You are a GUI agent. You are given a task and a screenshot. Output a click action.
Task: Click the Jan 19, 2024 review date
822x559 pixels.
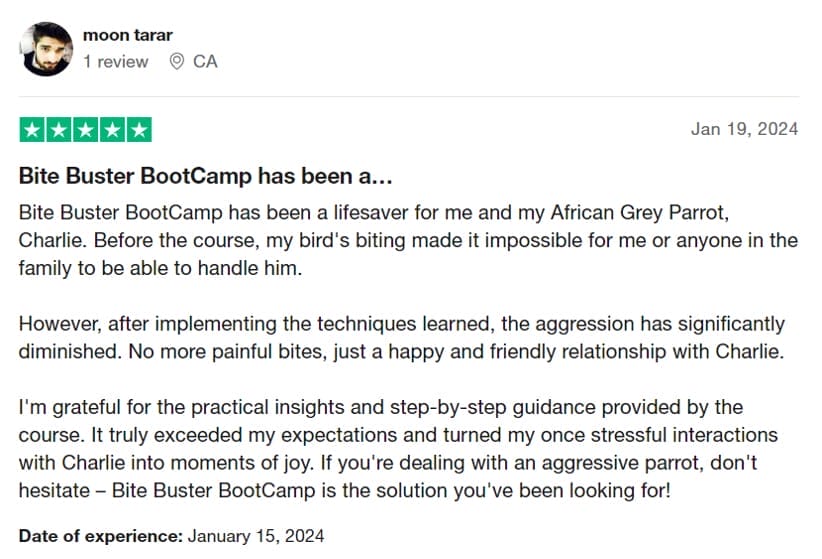coord(744,129)
